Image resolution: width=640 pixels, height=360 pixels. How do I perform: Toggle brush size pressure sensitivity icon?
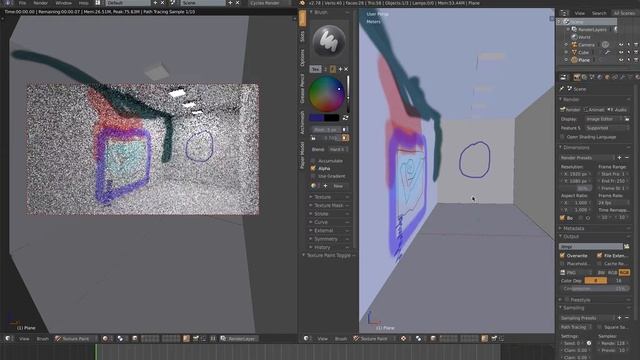pyautogui.click(x=345, y=129)
